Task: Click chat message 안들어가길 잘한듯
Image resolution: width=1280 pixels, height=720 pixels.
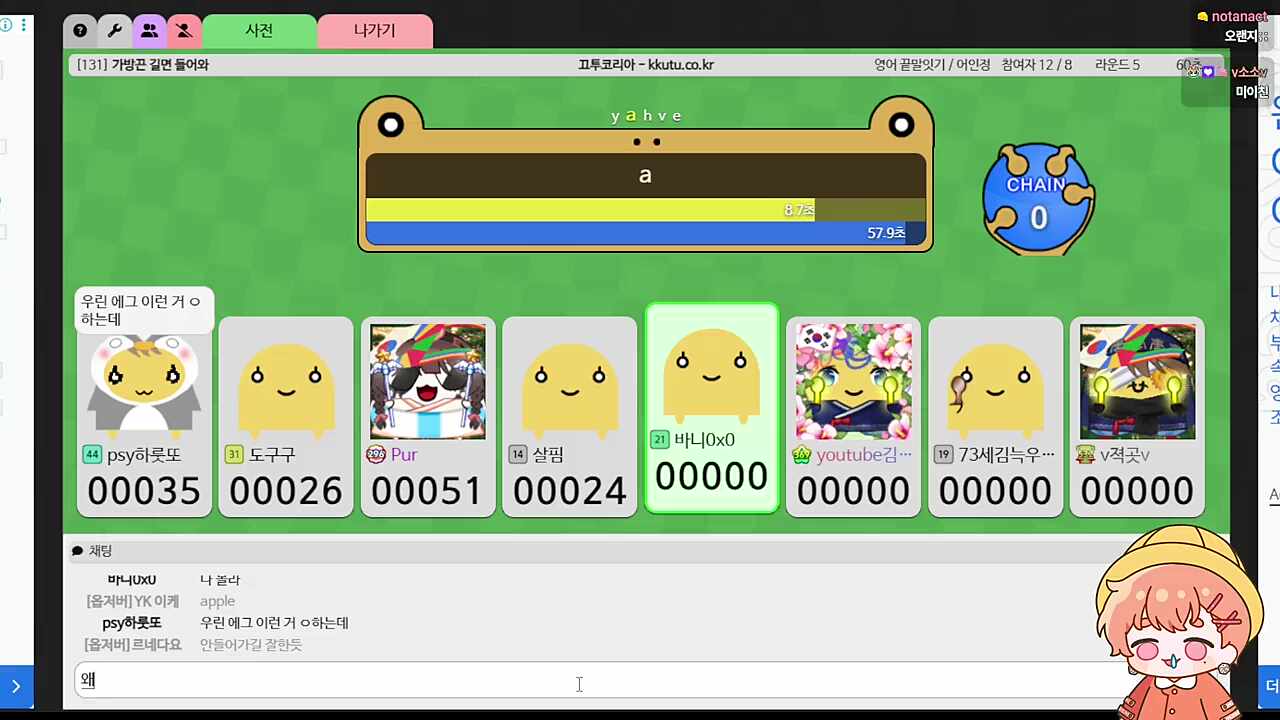Action: coord(251,645)
